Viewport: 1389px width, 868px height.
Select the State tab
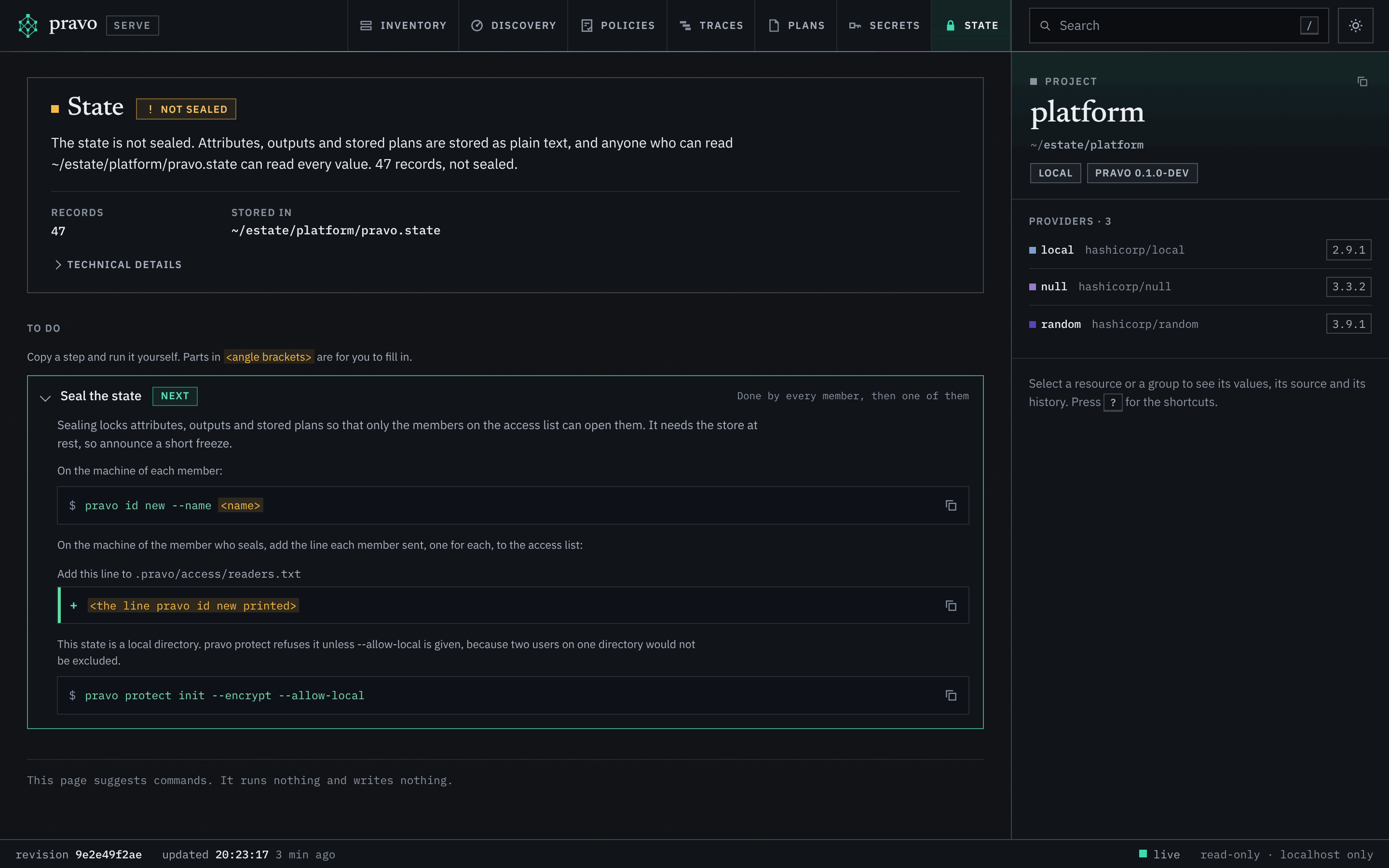(x=971, y=25)
